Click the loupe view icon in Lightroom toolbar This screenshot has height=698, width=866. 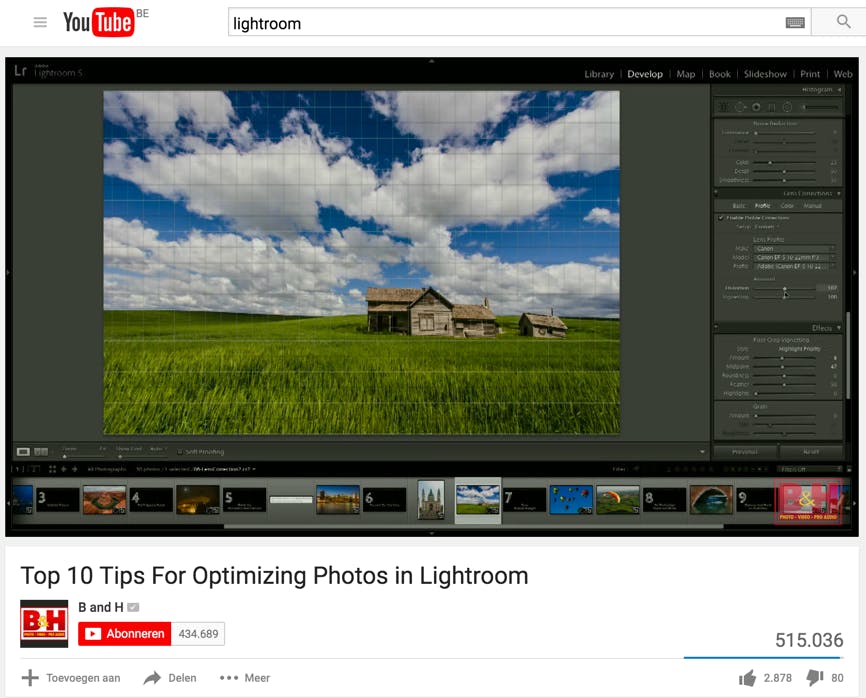coord(23,452)
